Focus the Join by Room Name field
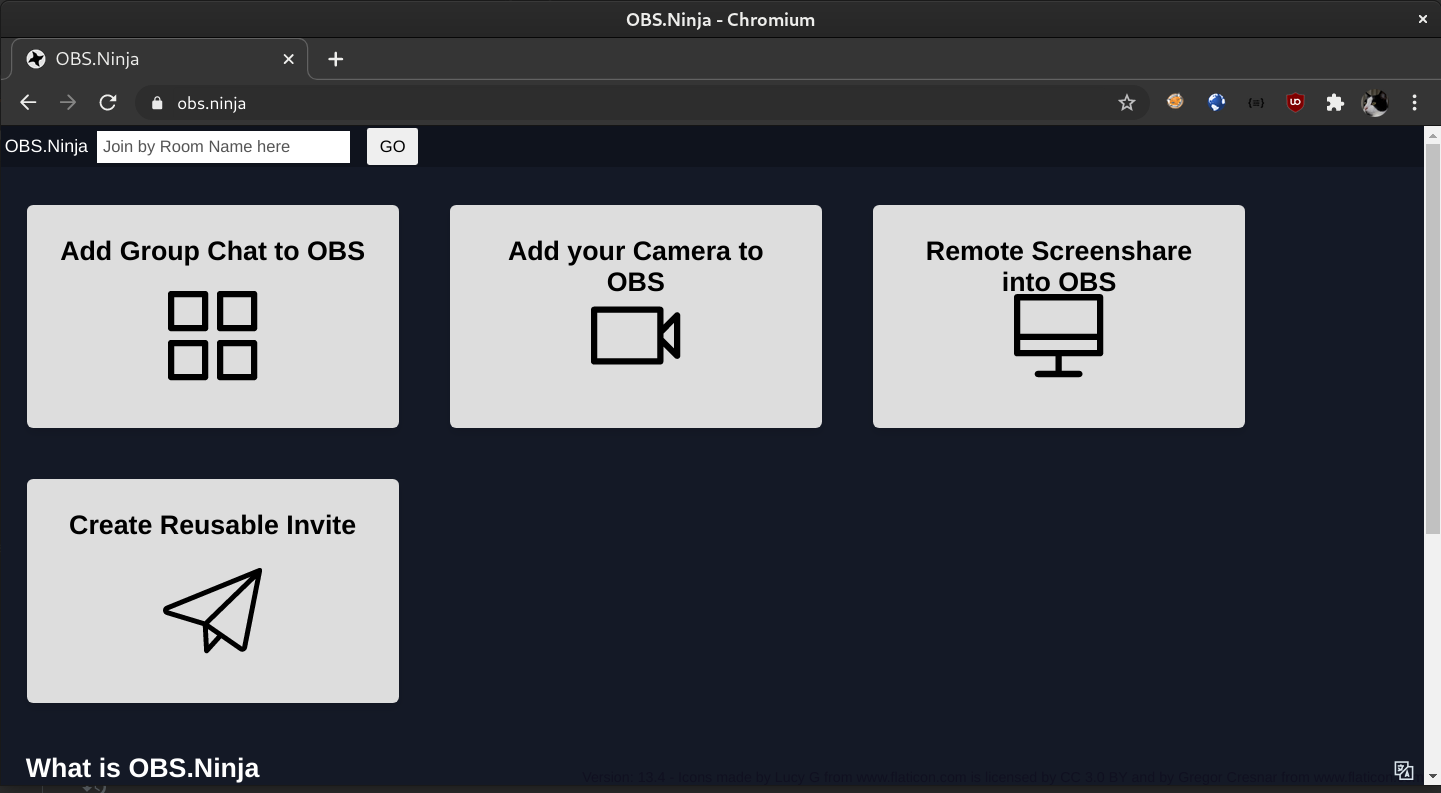Screen dimensions: 1441x793 click(224, 146)
